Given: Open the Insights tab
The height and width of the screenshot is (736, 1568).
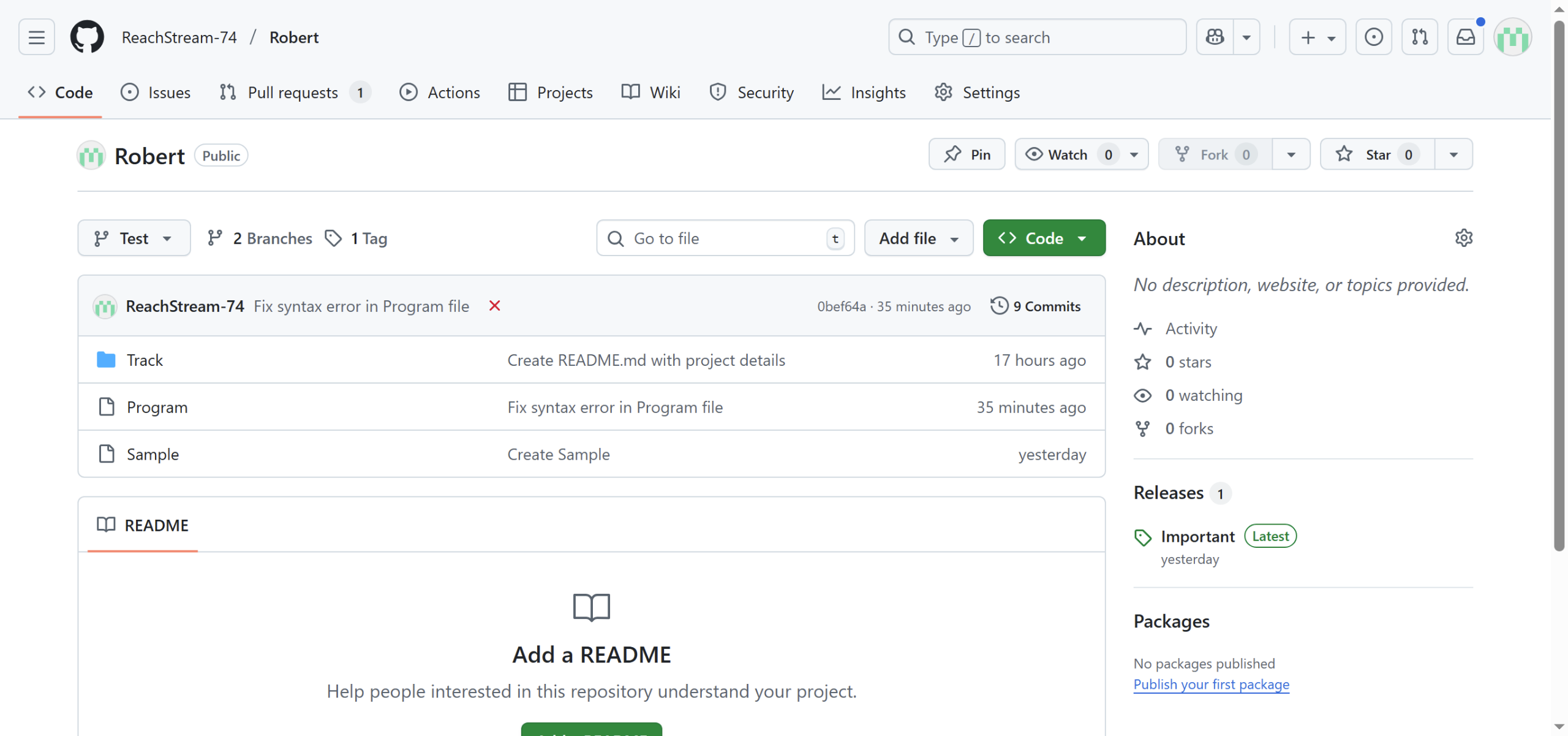Looking at the screenshot, I should point(864,93).
